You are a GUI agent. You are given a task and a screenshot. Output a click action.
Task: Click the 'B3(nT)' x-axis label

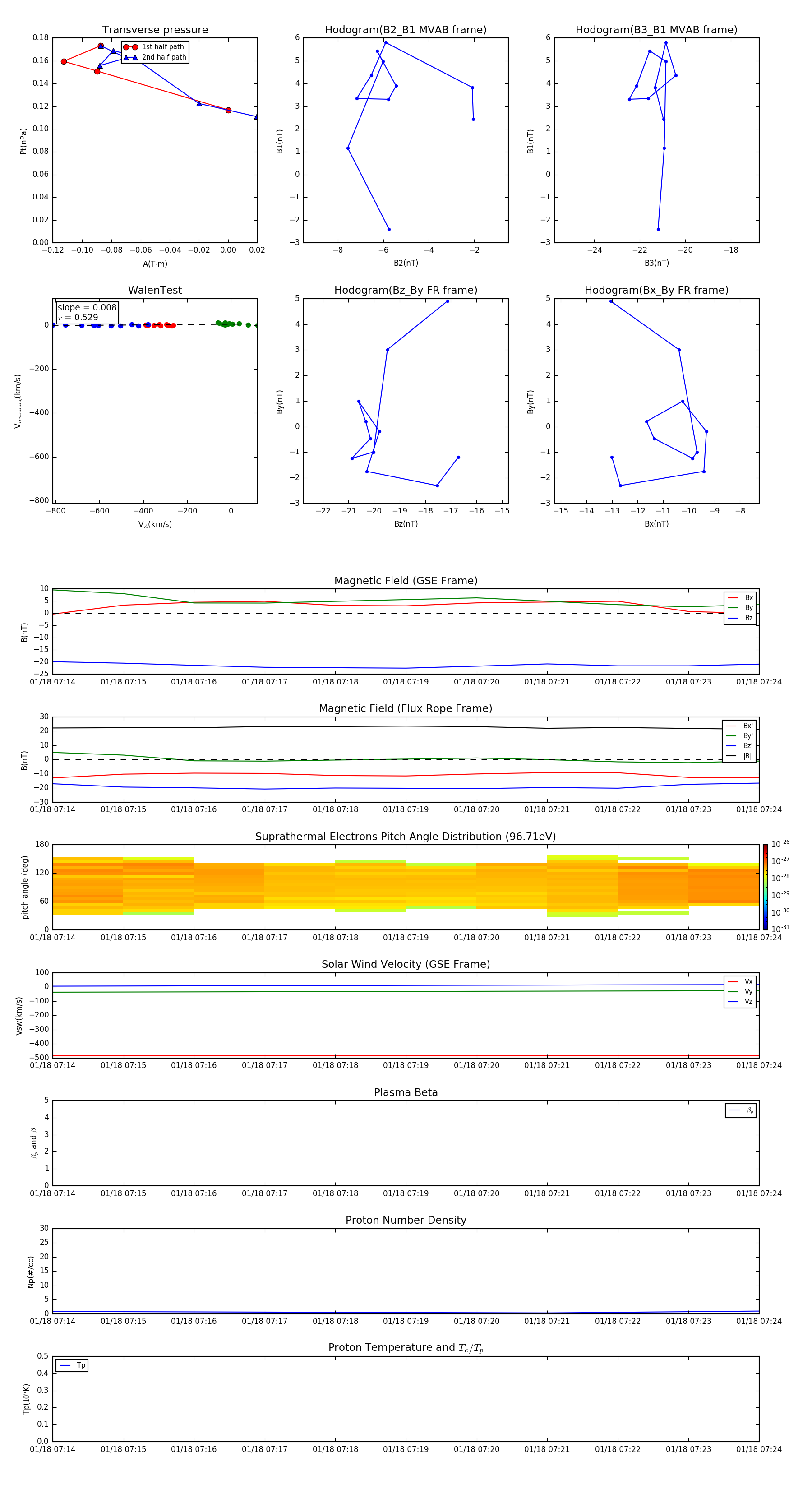(656, 263)
